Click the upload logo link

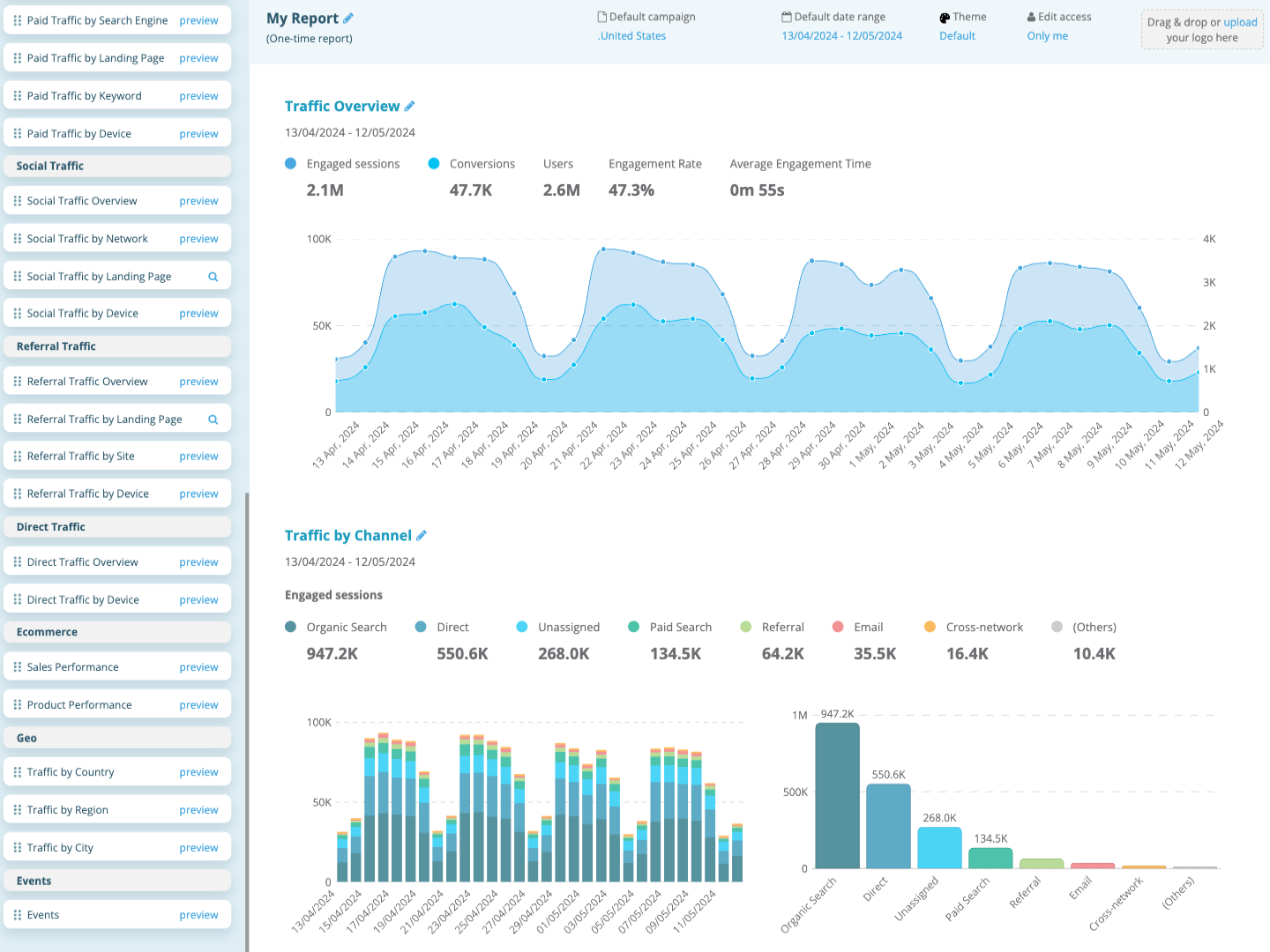point(1240,22)
